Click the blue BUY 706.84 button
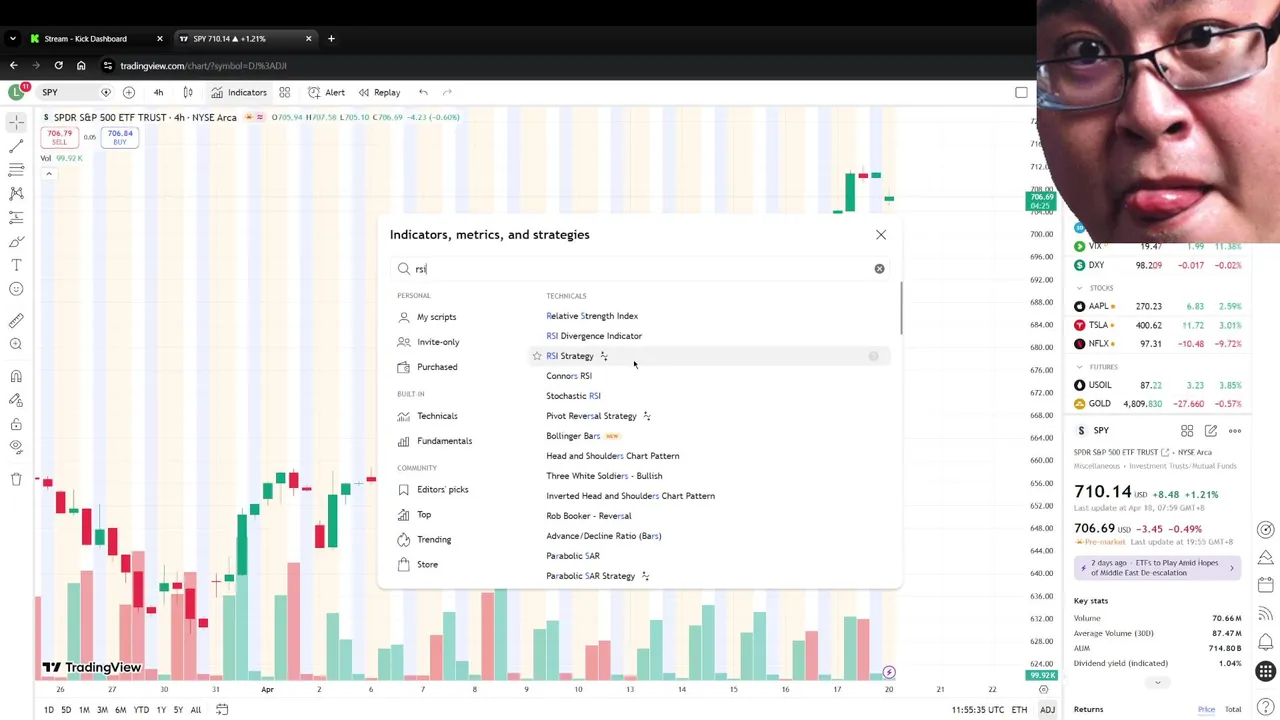 pyautogui.click(x=120, y=137)
